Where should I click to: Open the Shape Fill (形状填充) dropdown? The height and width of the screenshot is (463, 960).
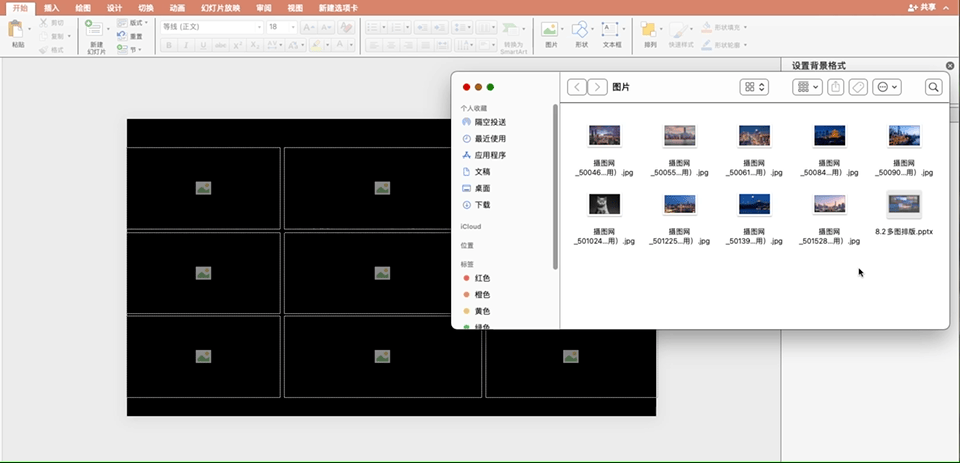(x=745, y=28)
